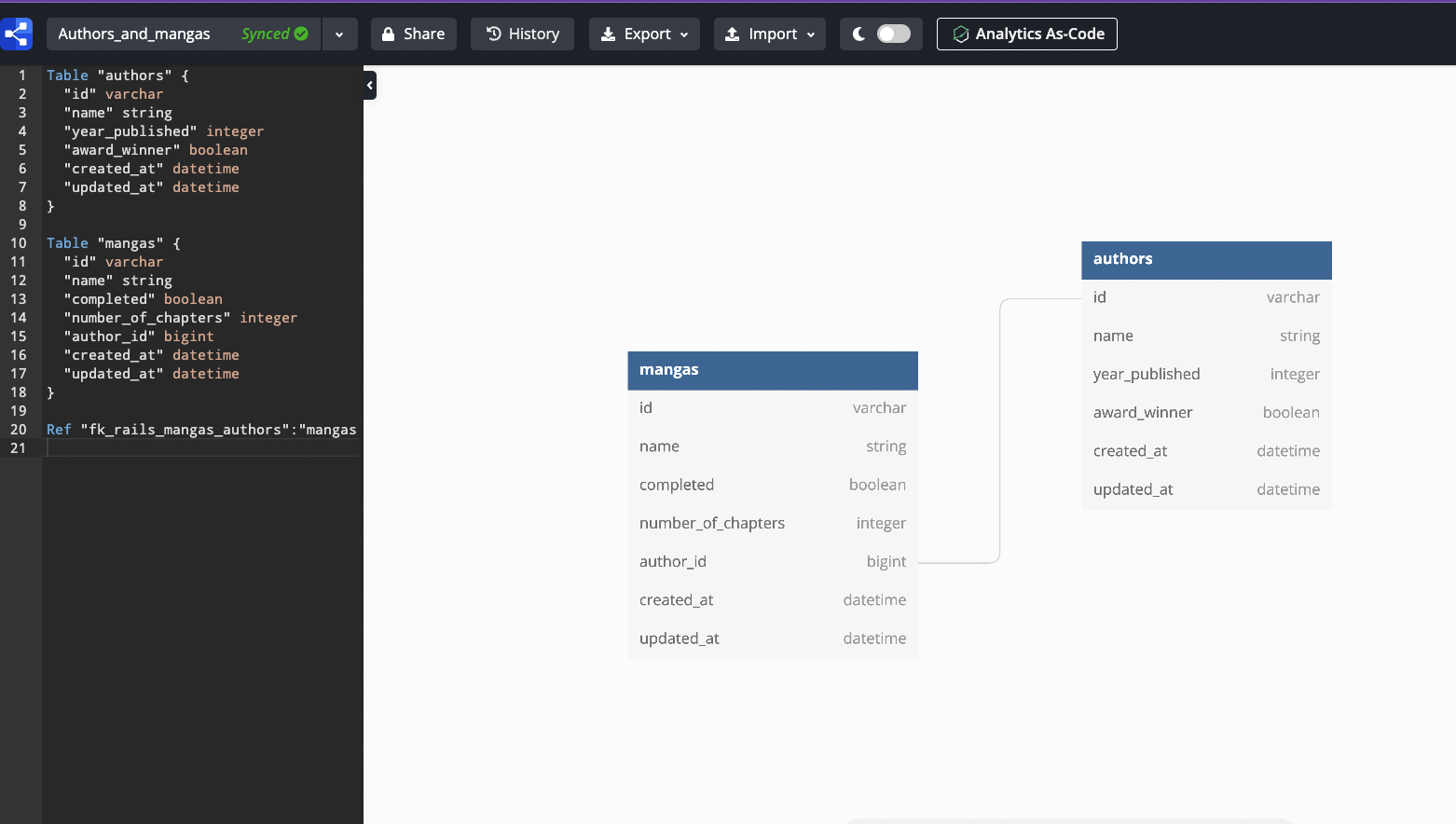The image size is (1456, 824).
Task: Open the dropdown next to Authors_and_mangas
Action: 340,33
